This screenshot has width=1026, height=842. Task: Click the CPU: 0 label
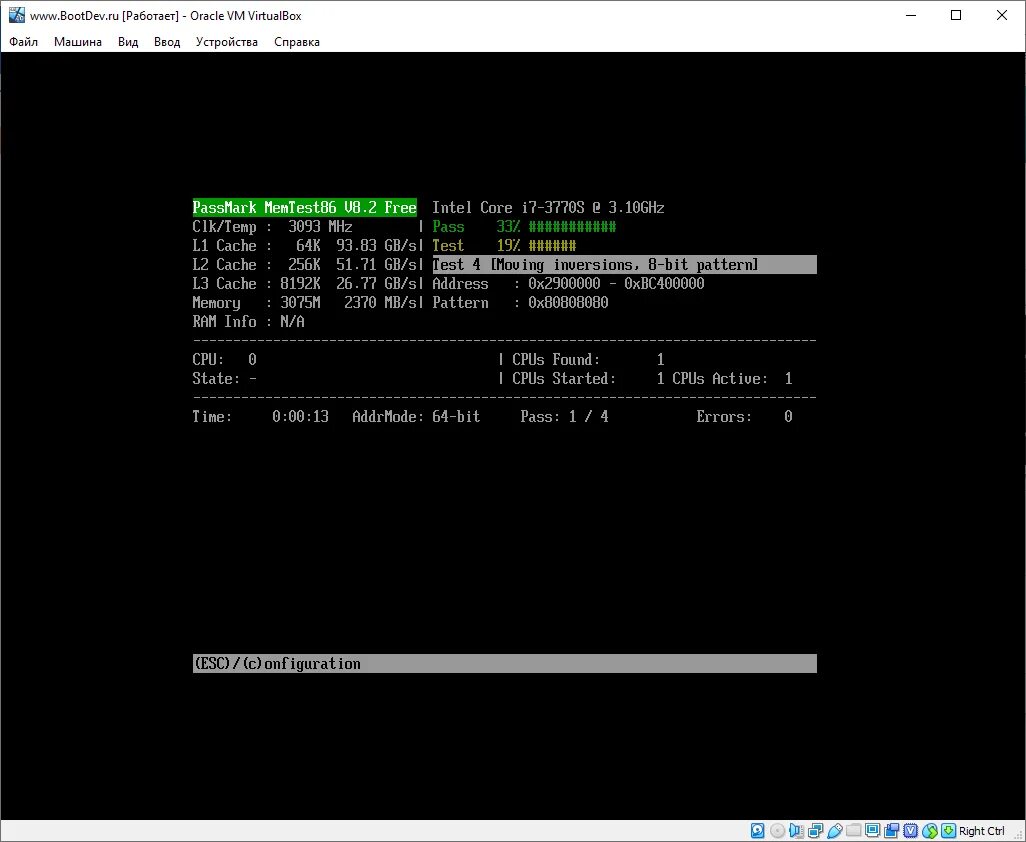pyautogui.click(x=224, y=359)
